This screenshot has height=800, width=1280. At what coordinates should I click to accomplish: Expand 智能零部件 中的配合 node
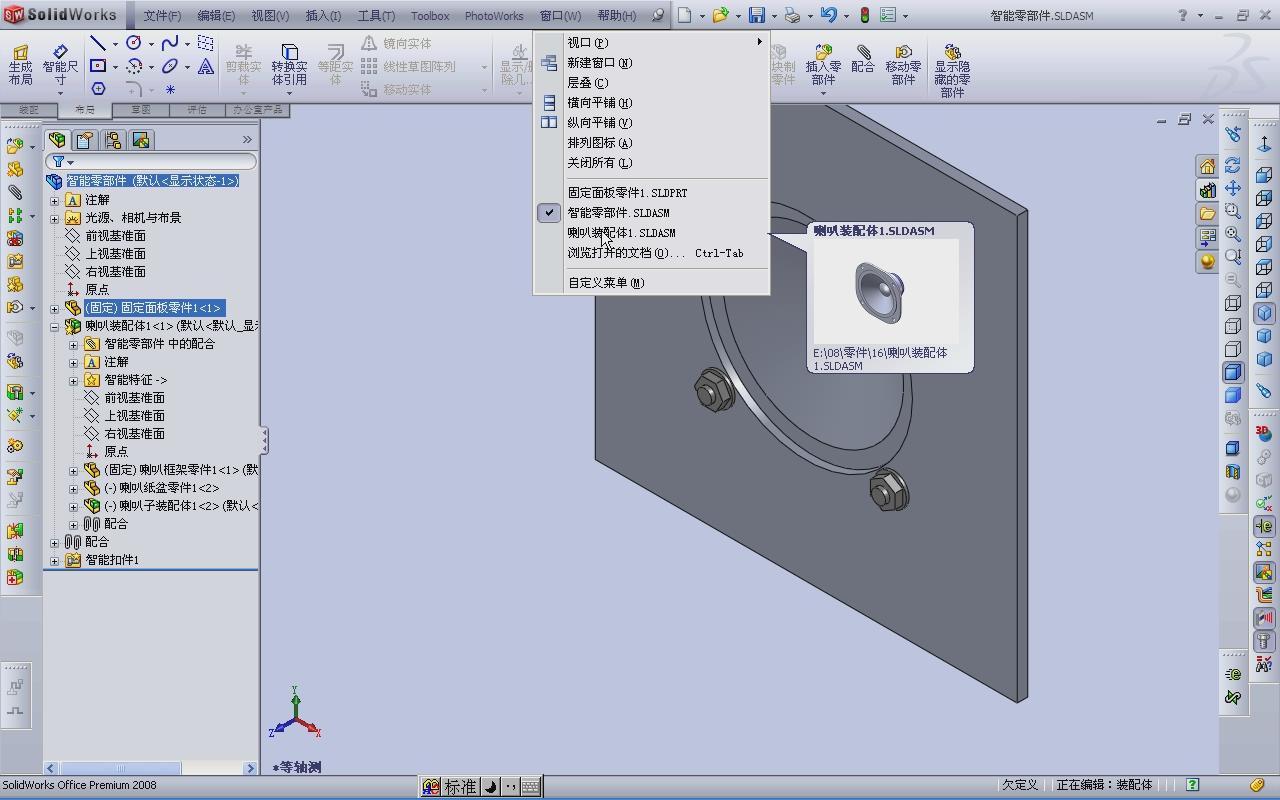tap(74, 344)
